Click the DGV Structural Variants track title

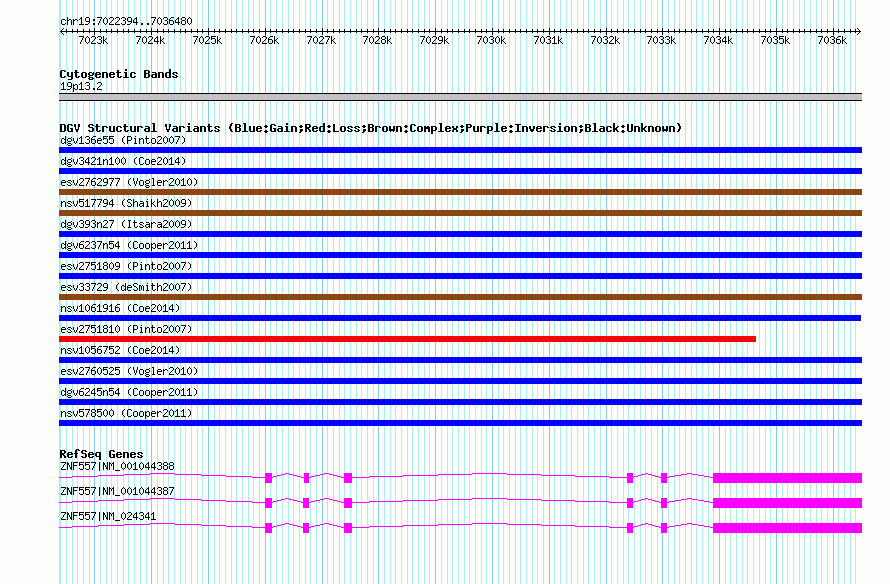370,128
